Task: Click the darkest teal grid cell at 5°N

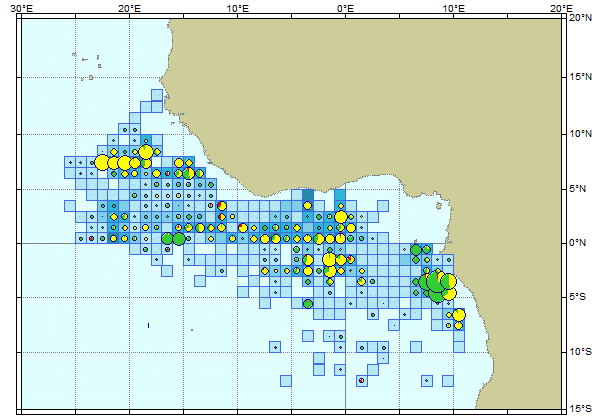Action: click(x=308, y=195)
